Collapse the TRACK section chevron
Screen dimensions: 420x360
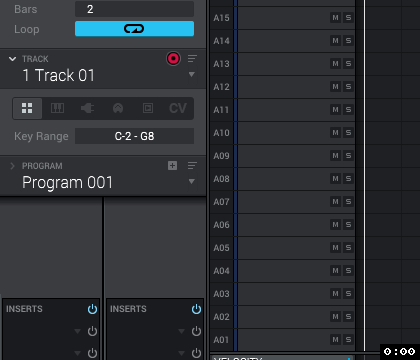(x=12, y=59)
